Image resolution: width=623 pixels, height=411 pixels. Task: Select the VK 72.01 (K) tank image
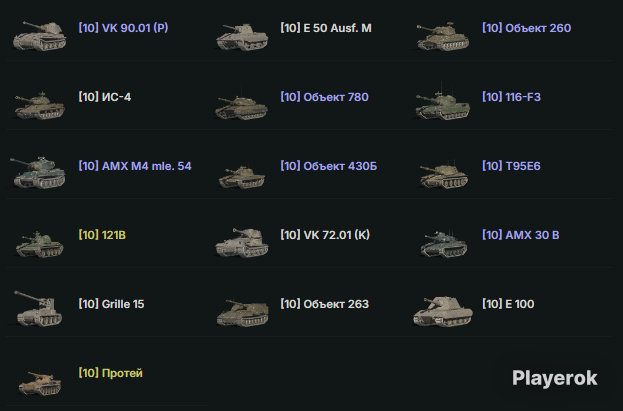pos(242,242)
